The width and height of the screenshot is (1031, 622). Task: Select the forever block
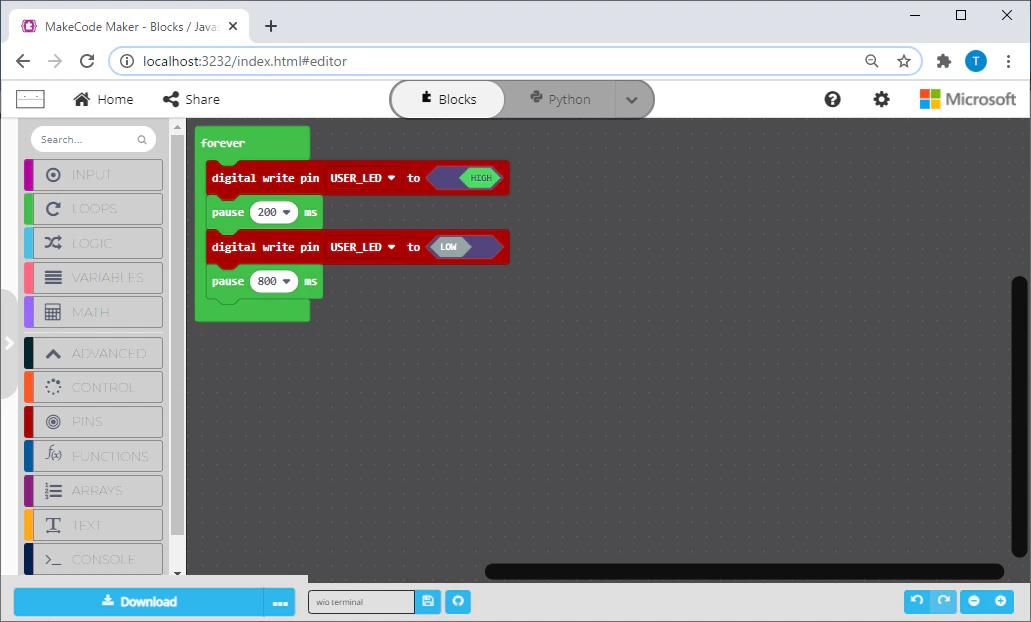point(223,143)
